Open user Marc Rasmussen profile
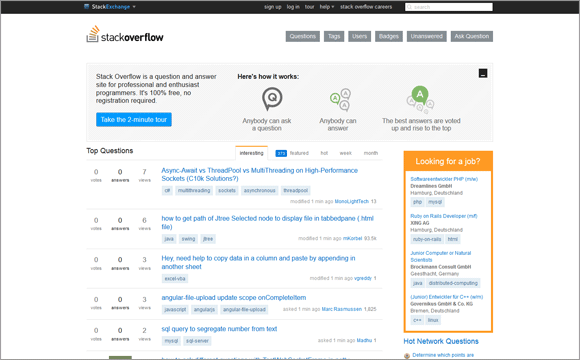Image resolution: width=580 pixels, height=360 pixels. coord(341,309)
